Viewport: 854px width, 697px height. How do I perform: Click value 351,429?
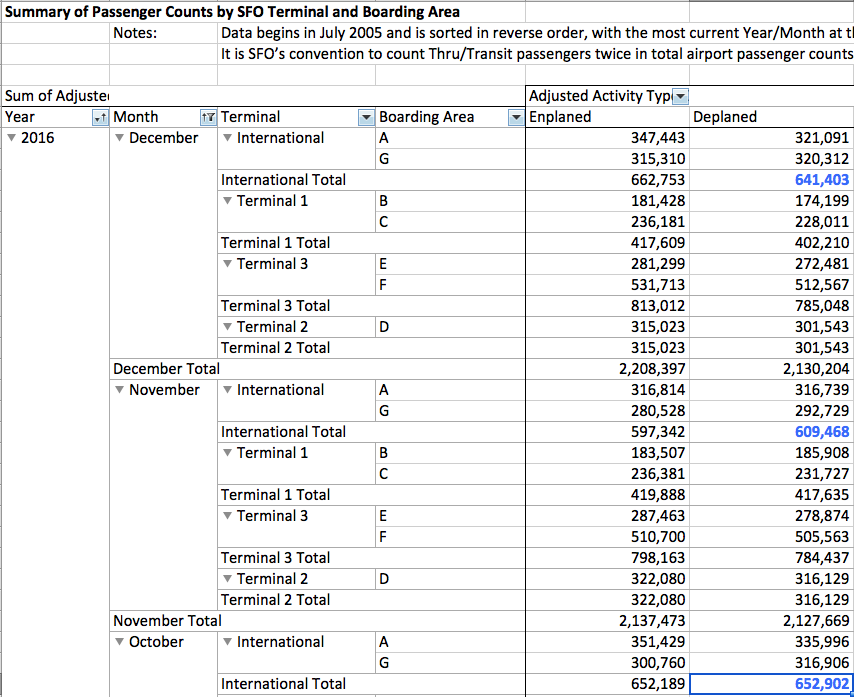(657, 643)
